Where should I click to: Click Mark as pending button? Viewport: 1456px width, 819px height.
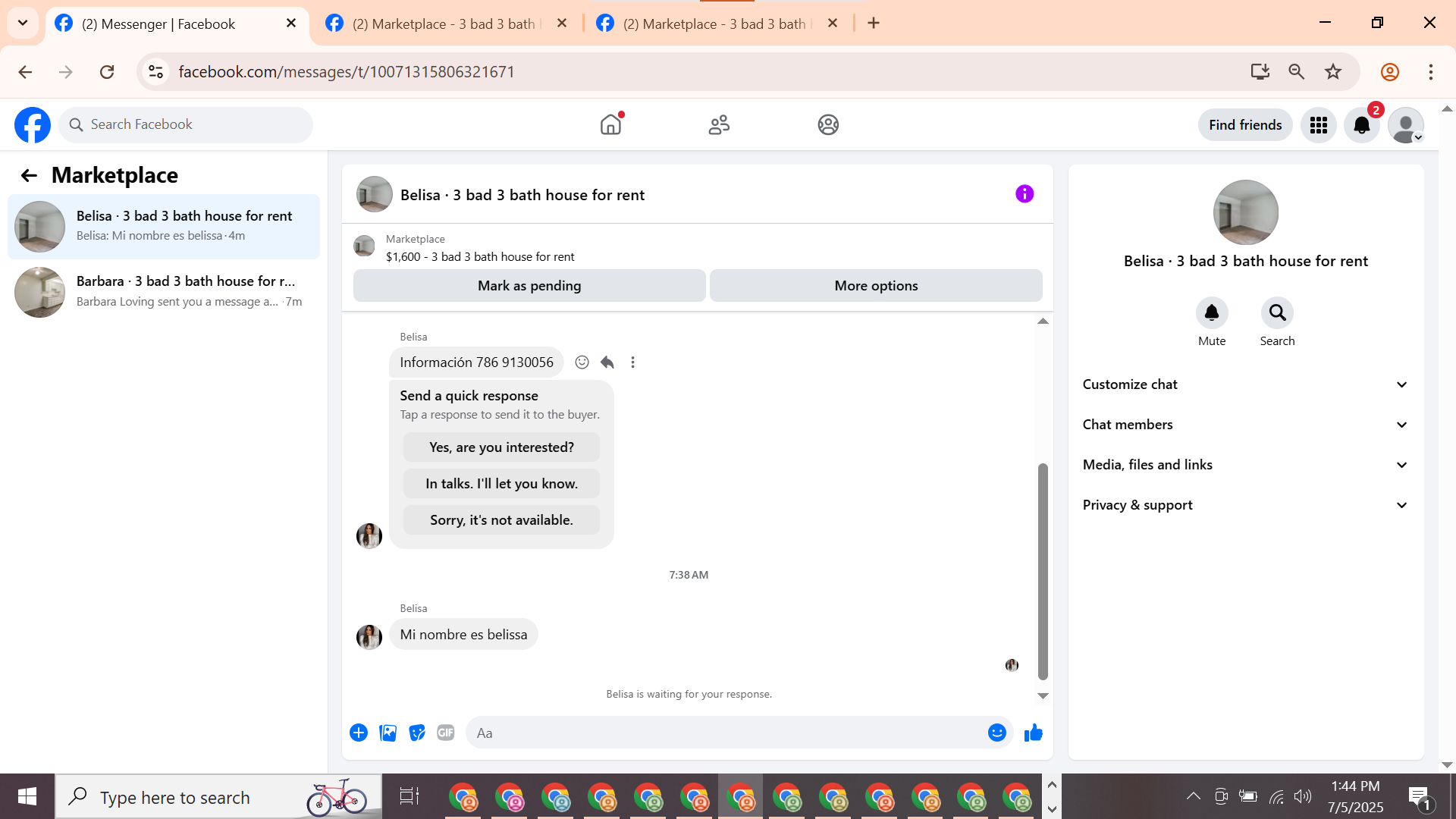(x=529, y=286)
